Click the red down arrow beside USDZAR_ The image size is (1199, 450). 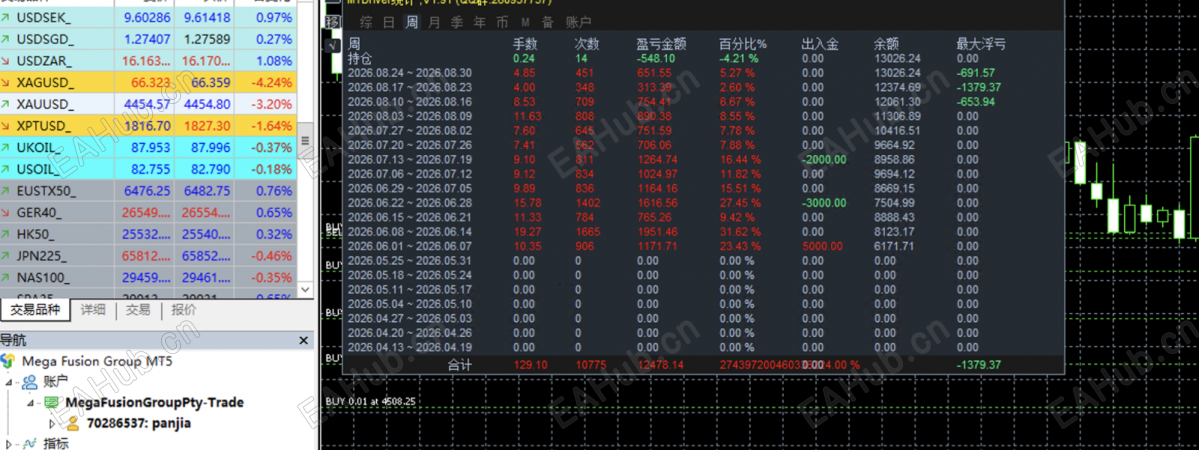click(x=6, y=60)
